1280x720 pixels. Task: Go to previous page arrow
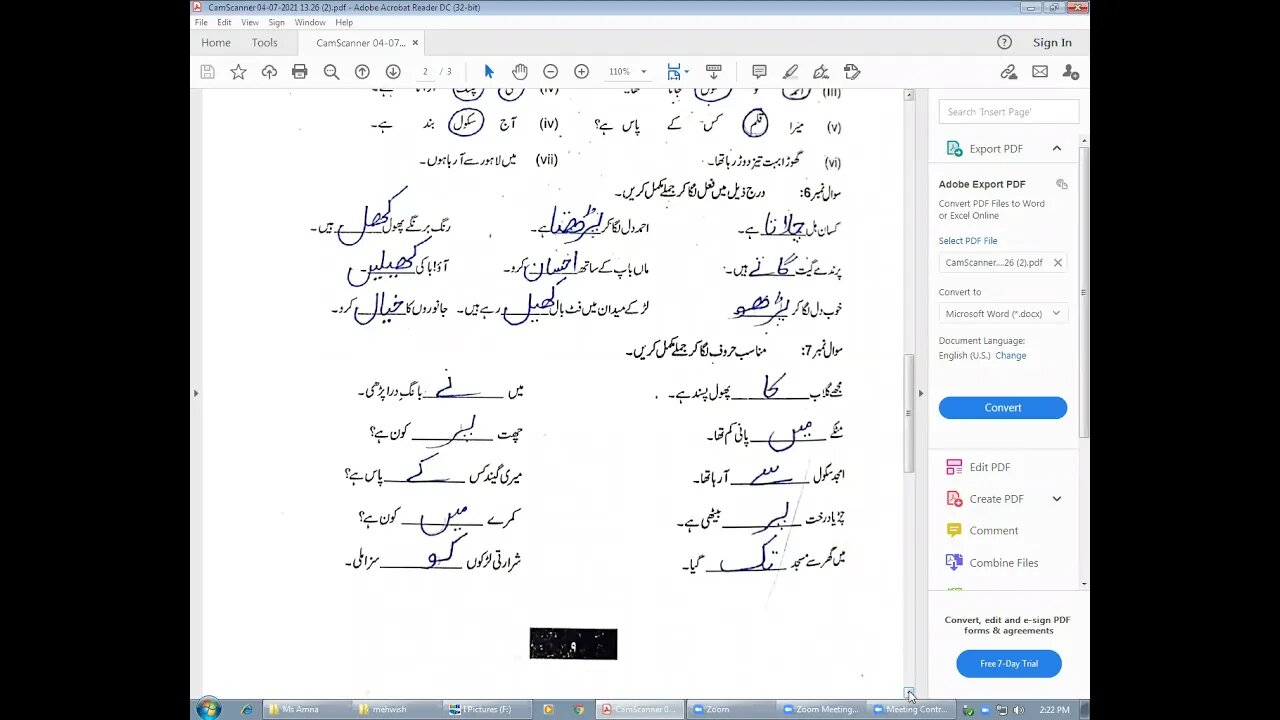tap(362, 72)
